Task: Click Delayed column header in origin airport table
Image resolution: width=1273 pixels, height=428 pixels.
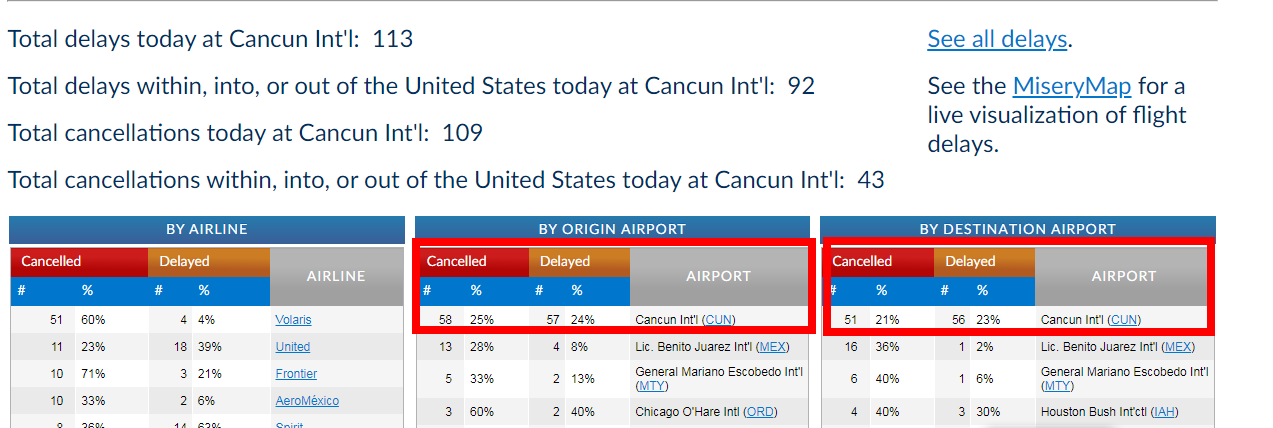Action: (565, 262)
